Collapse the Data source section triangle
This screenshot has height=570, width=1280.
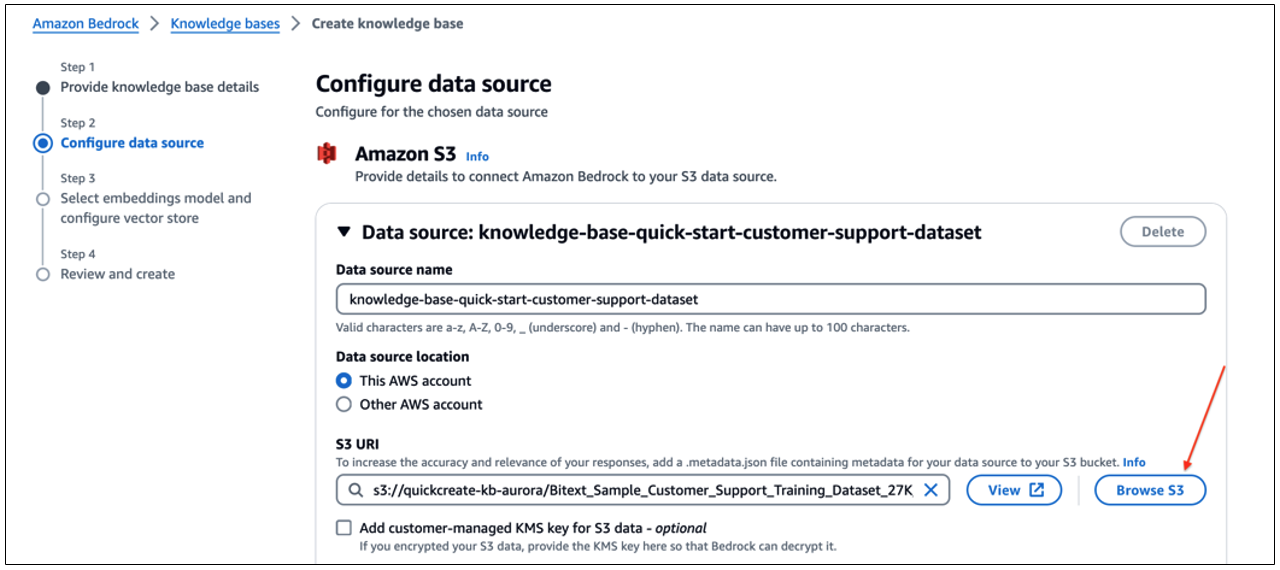pos(344,232)
